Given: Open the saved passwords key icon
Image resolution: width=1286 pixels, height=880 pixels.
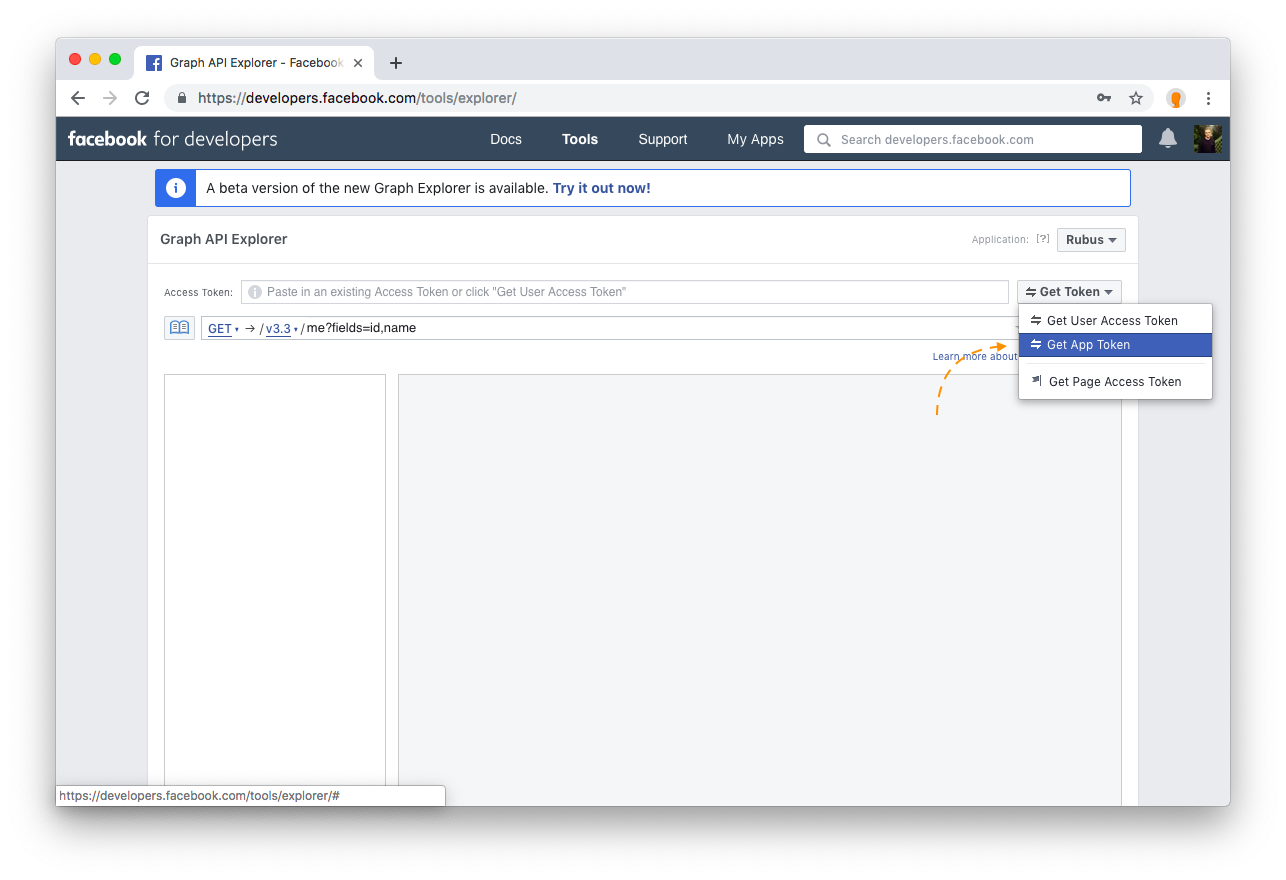Looking at the screenshot, I should click(x=1104, y=98).
